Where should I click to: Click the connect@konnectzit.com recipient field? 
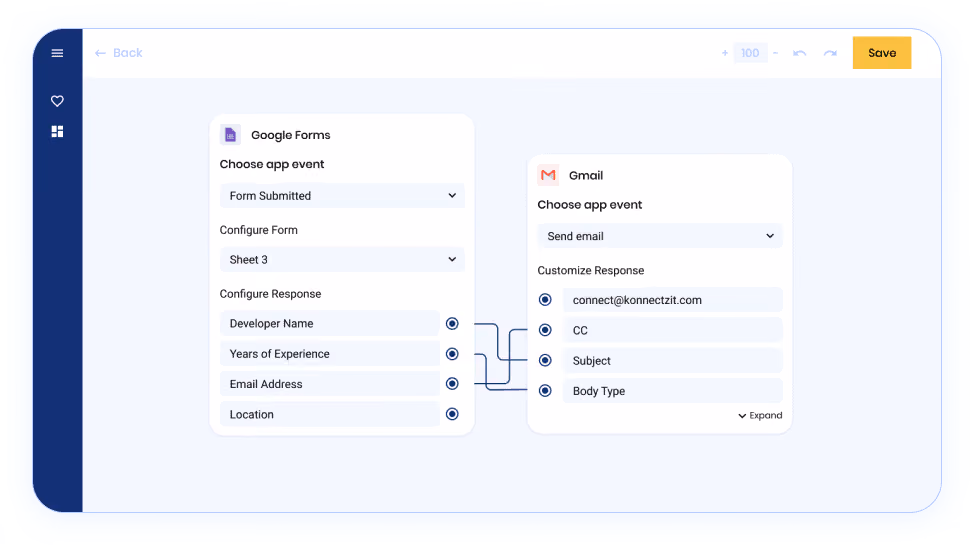673,300
